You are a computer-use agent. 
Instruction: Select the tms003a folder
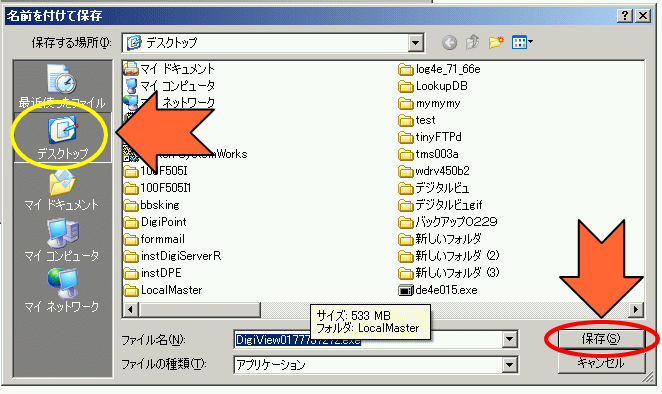(x=428, y=154)
